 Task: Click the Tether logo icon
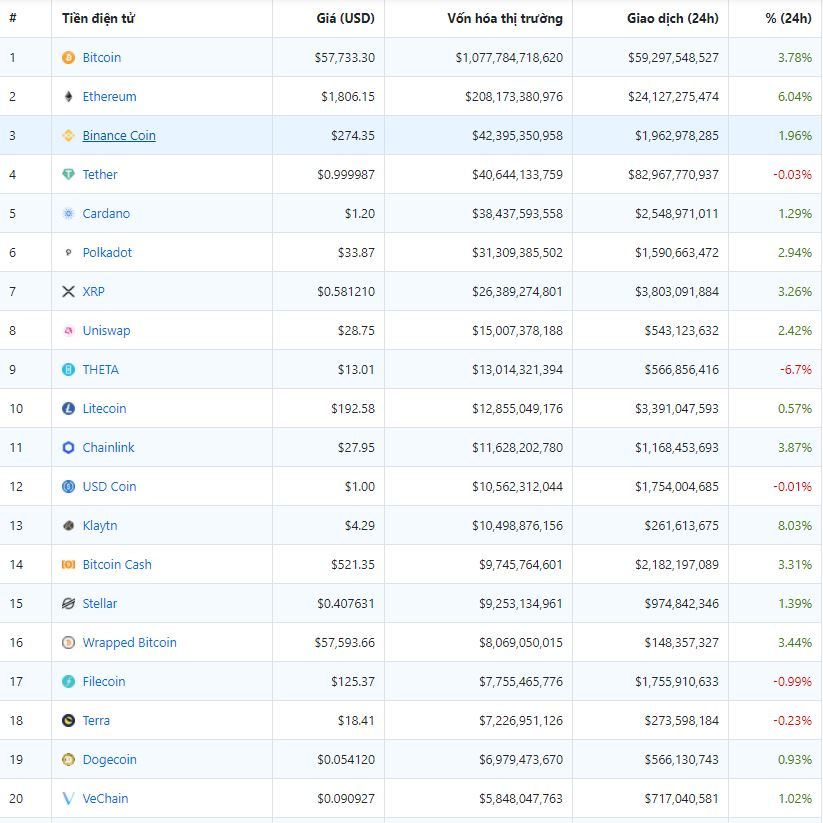68,174
